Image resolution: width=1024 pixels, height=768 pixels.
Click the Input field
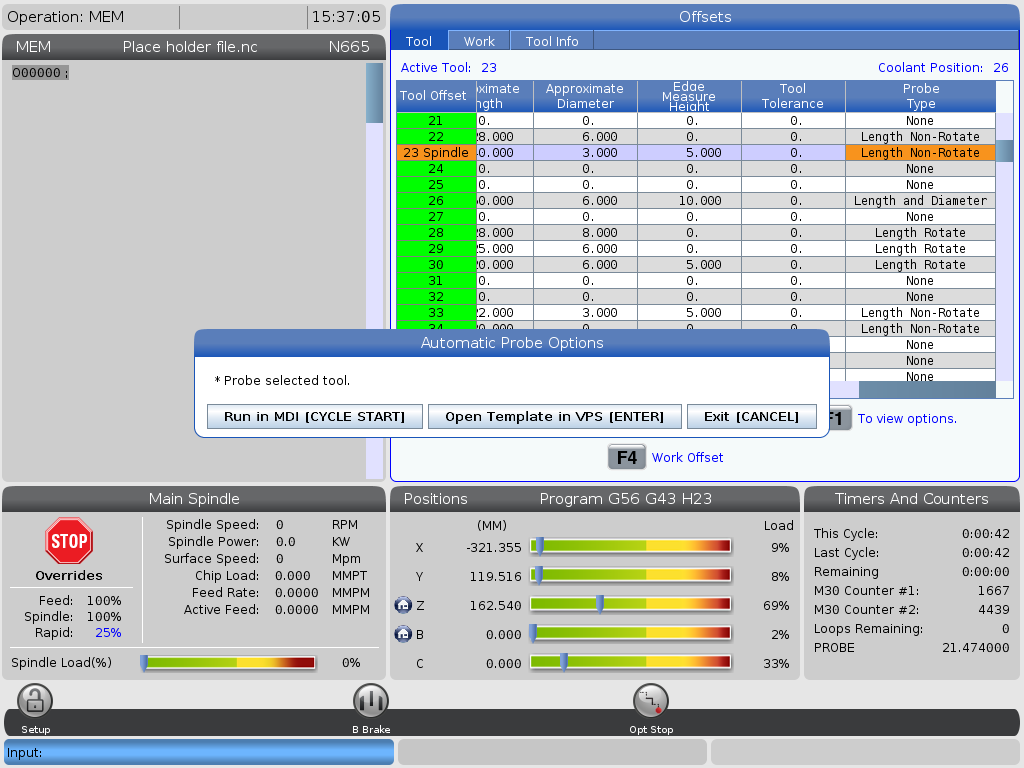point(199,752)
